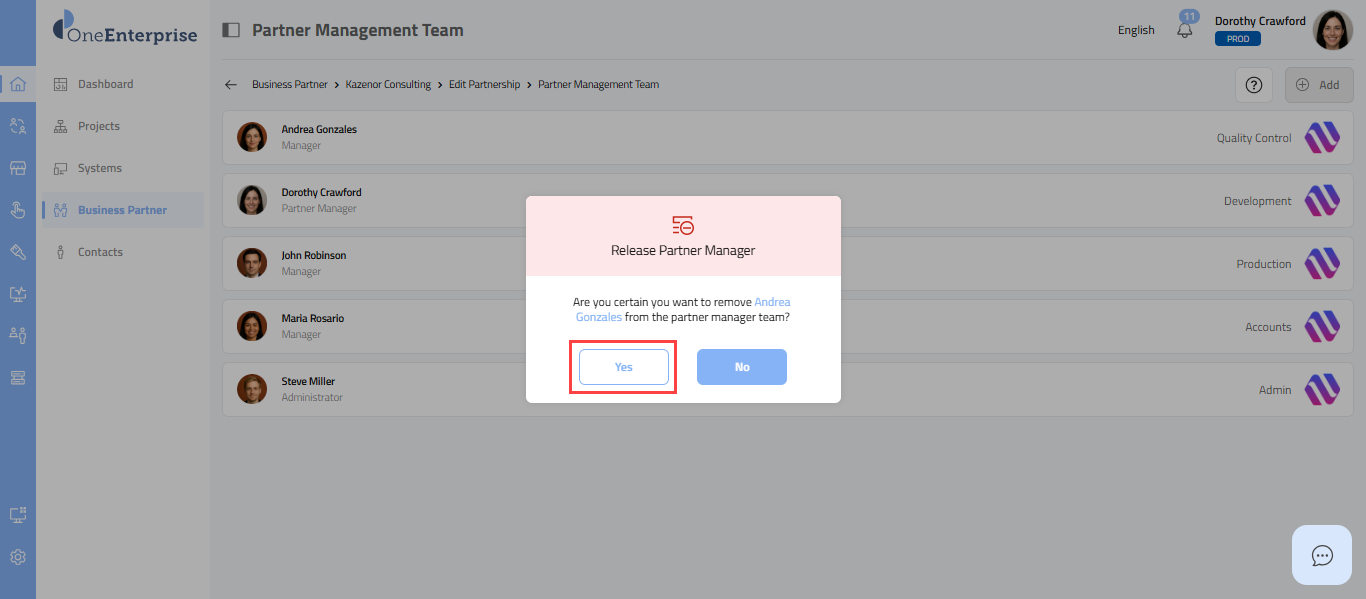
Task: Open the help question mark icon
Action: (1253, 85)
